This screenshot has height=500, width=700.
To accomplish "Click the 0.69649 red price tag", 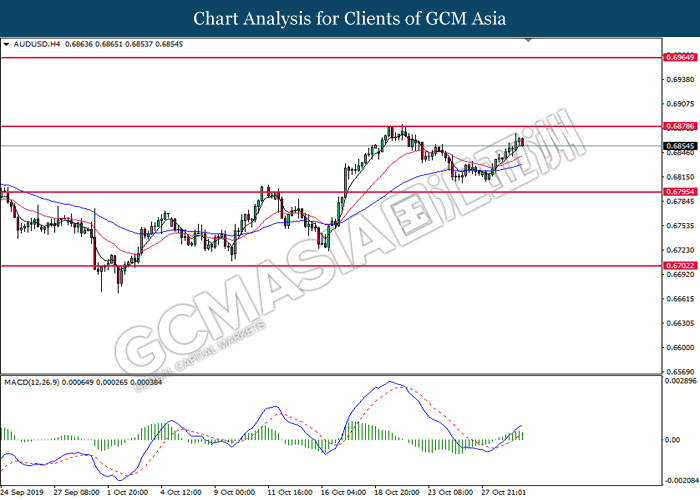I will [679, 58].
